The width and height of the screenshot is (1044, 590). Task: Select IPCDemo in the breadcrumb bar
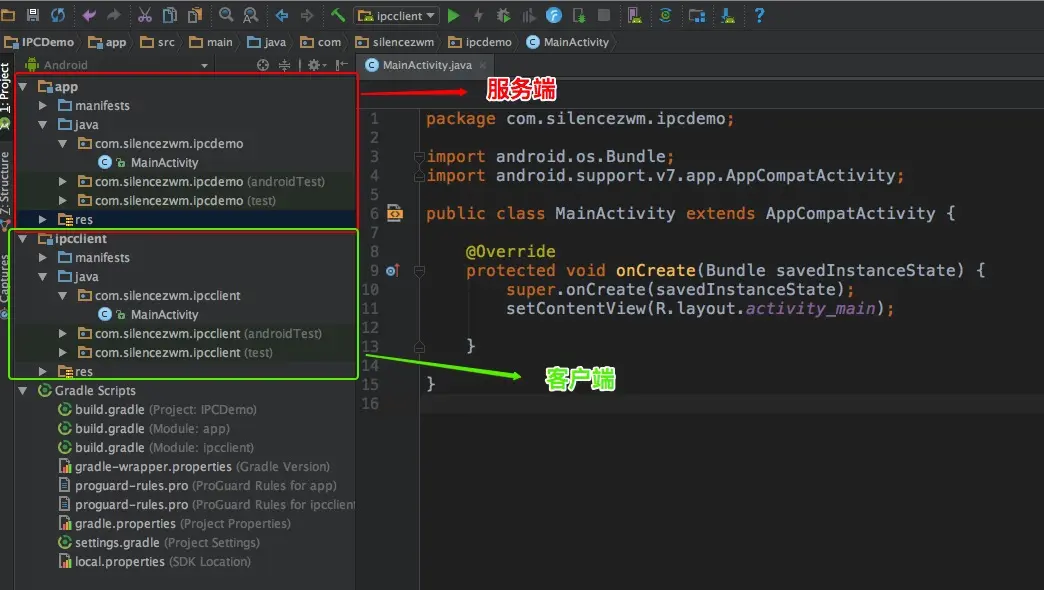(39, 42)
